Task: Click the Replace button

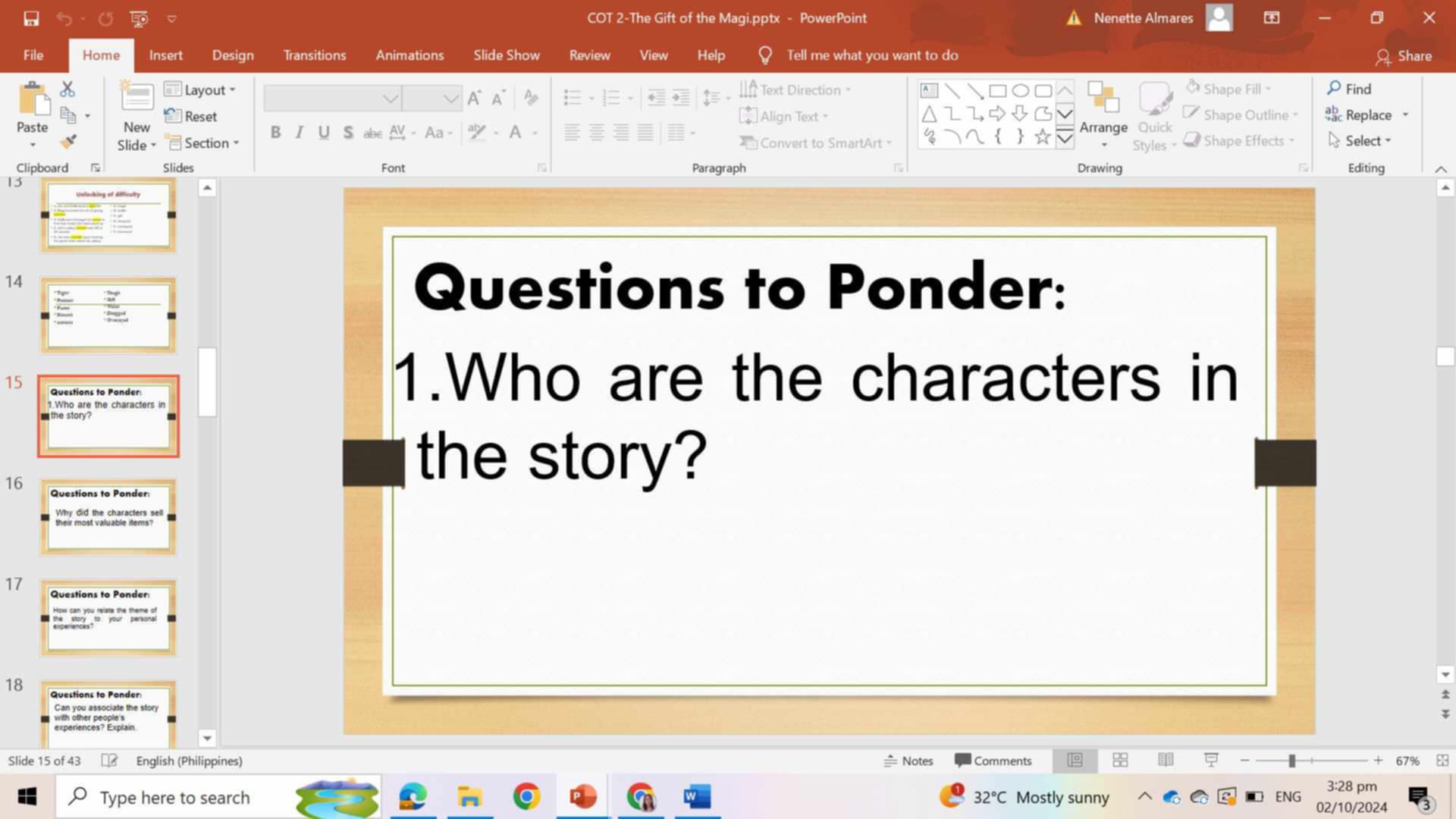Action: pyautogui.click(x=1357, y=115)
